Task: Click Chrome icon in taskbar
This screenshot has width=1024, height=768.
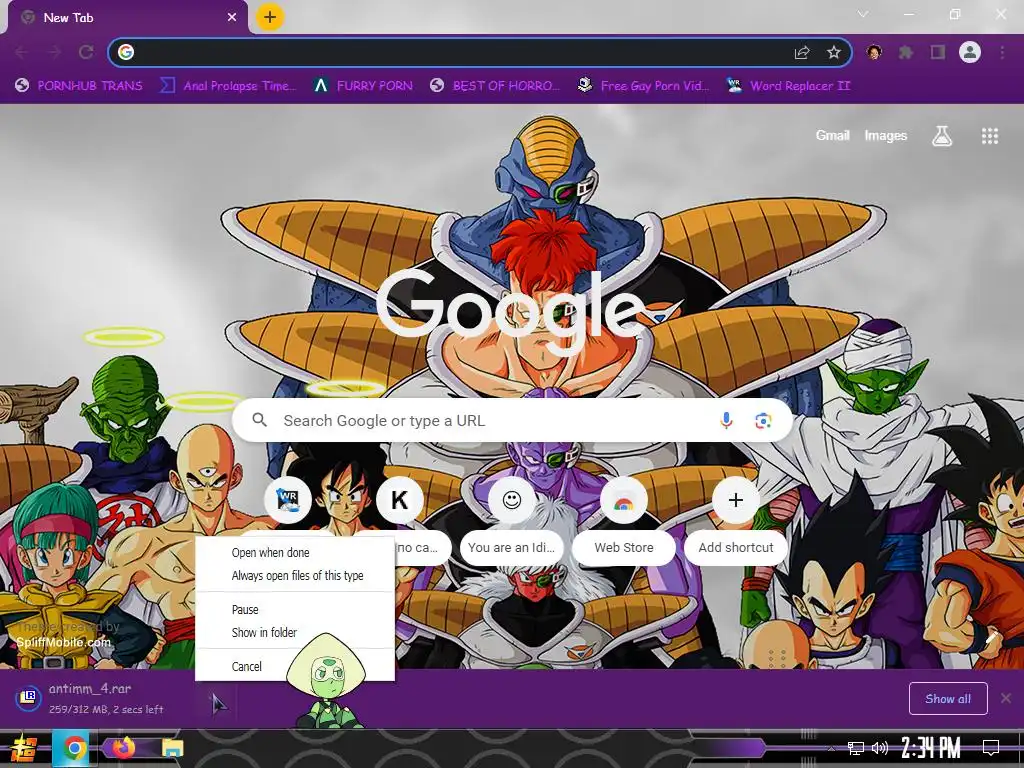Action: (x=74, y=748)
